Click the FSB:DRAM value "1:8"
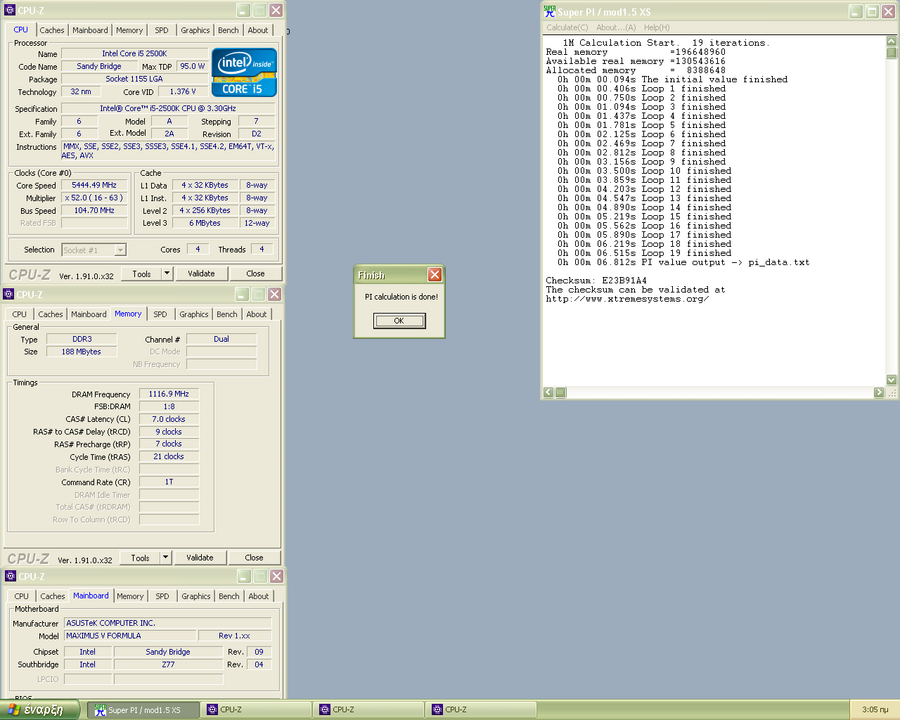 169,407
